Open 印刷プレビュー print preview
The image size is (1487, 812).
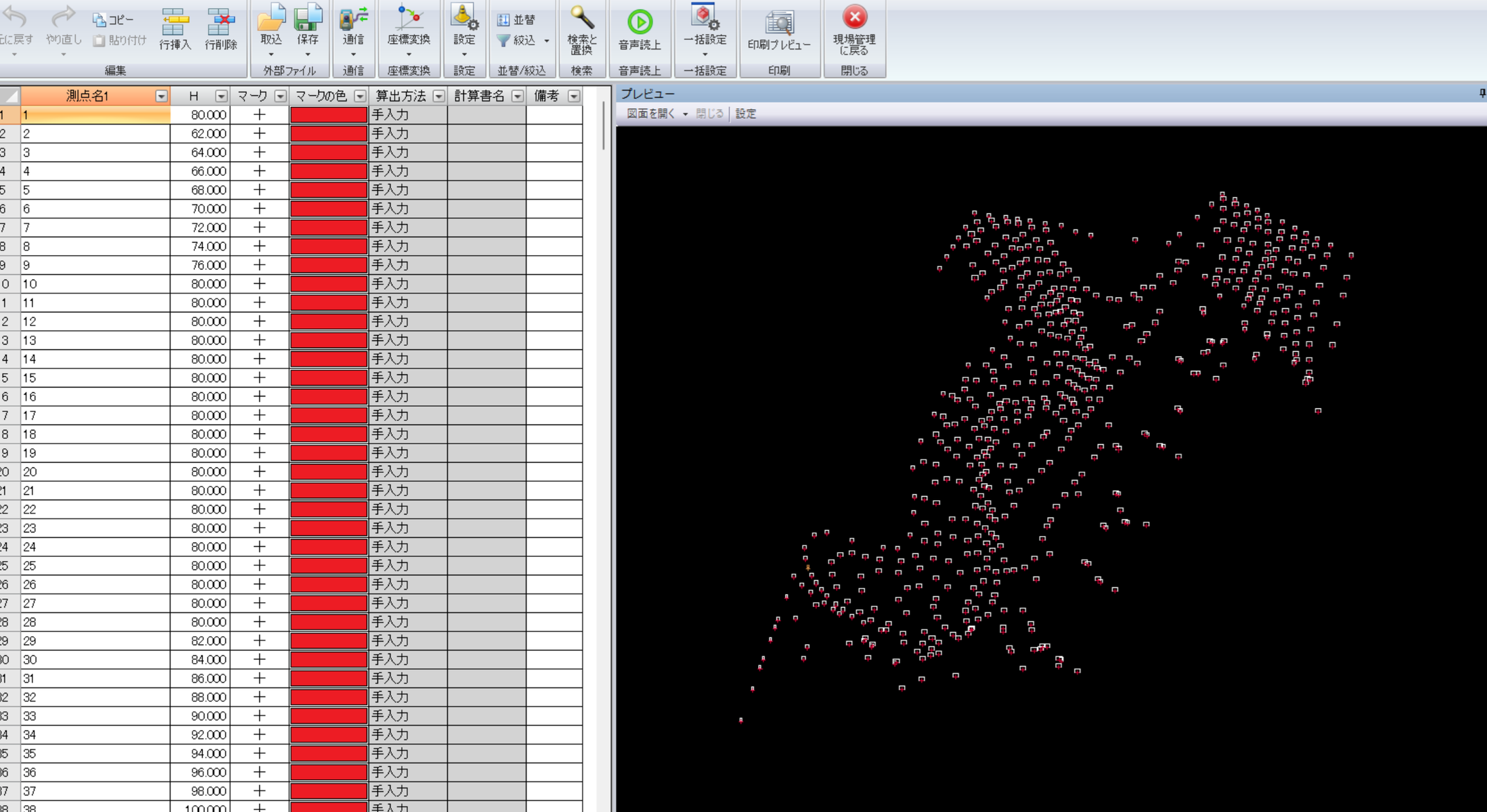pyautogui.click(x=778, y=28)
